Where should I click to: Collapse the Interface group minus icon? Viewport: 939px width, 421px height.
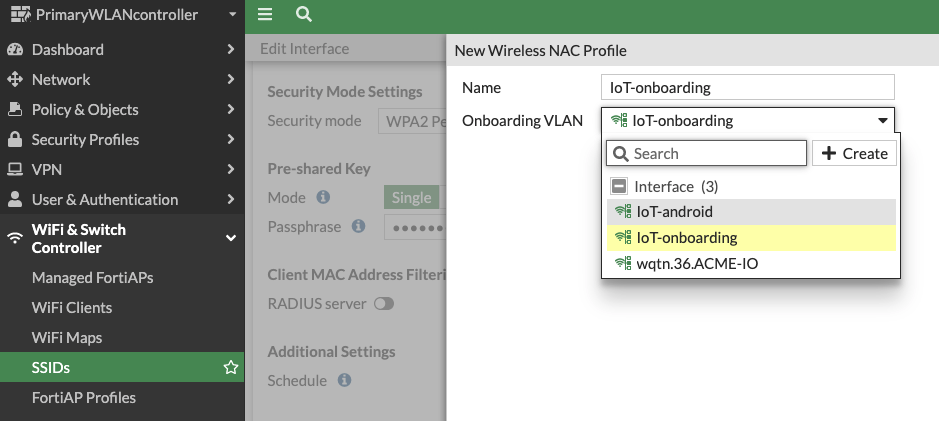619,186
